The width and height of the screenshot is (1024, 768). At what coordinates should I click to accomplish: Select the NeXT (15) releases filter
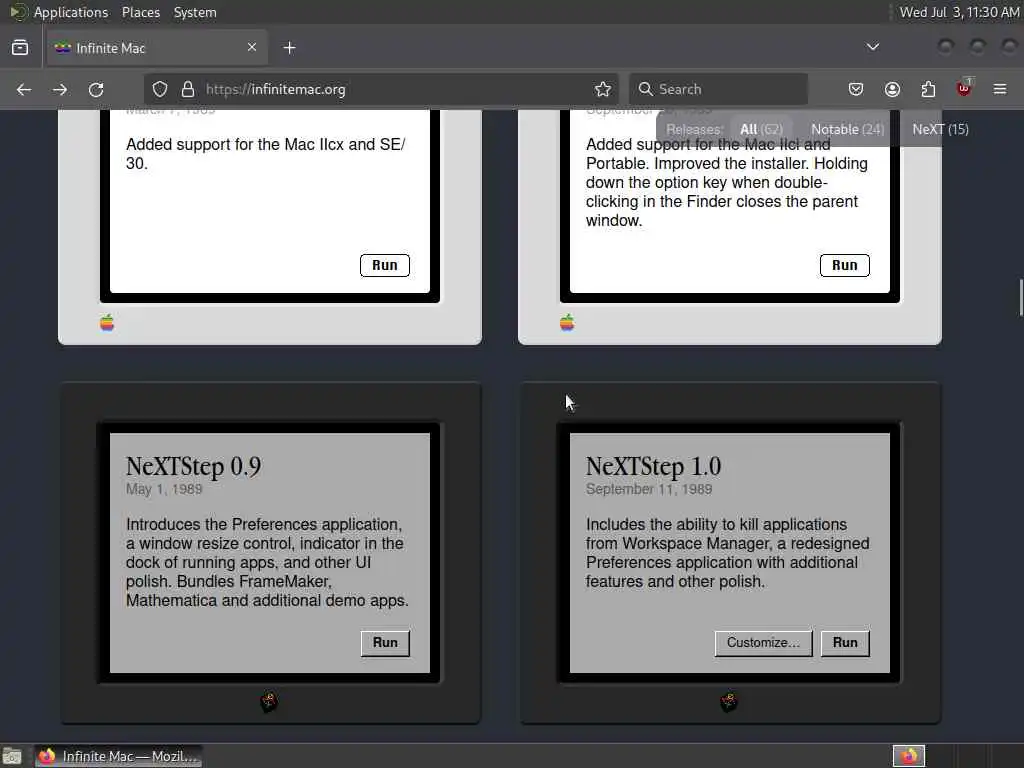tap(940, 129)
